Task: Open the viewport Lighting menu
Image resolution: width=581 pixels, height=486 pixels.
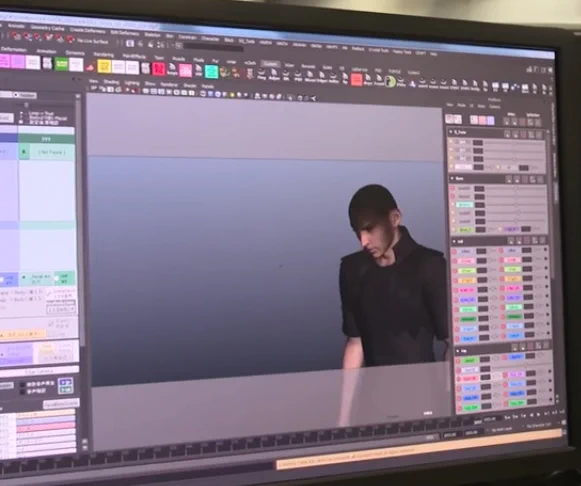Action: point(132,83)
